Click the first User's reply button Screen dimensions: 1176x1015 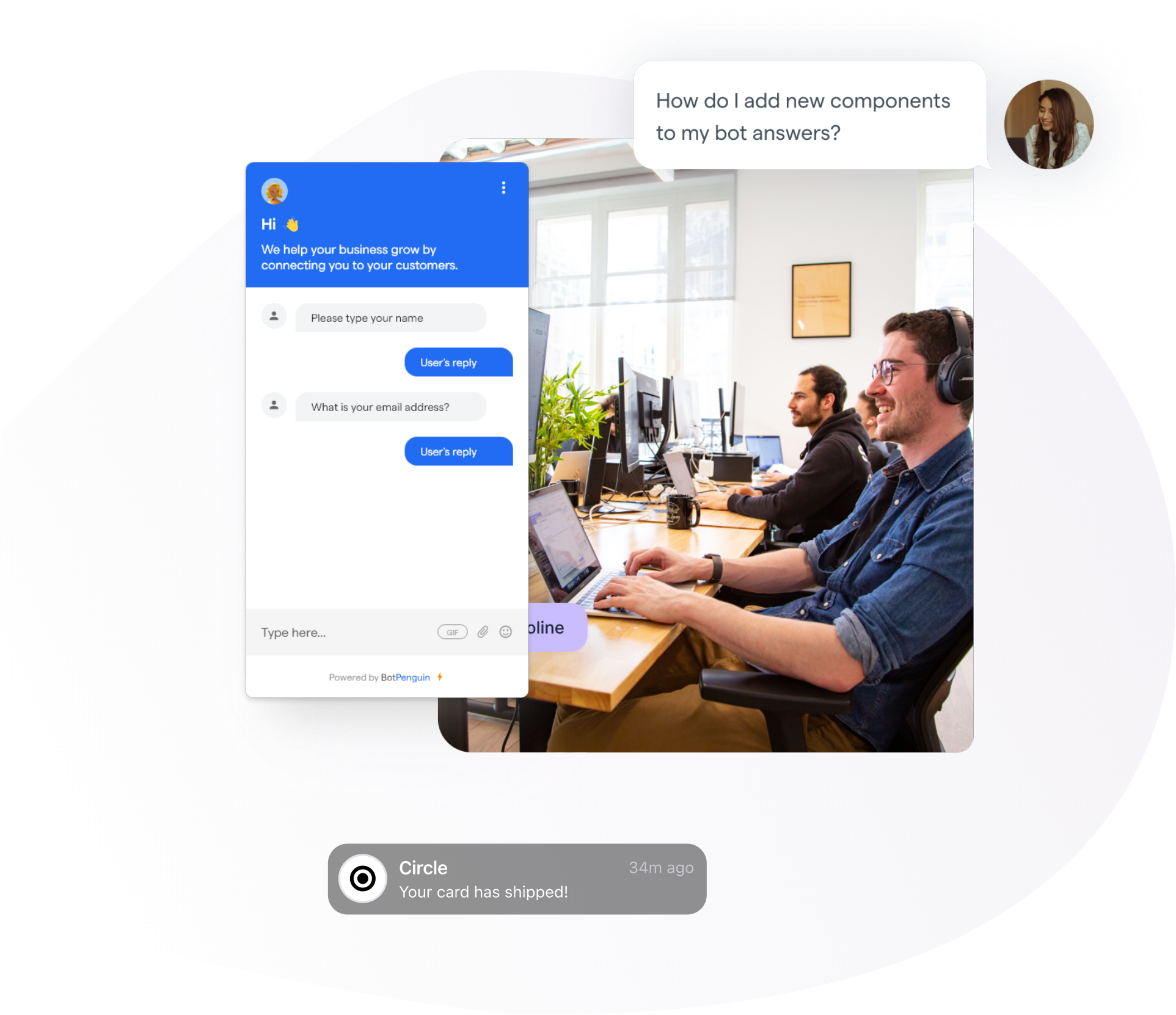click(448, 363)
